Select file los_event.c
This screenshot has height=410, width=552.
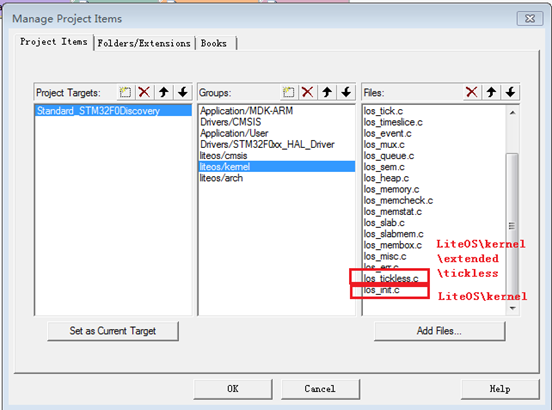pos(387,133)
